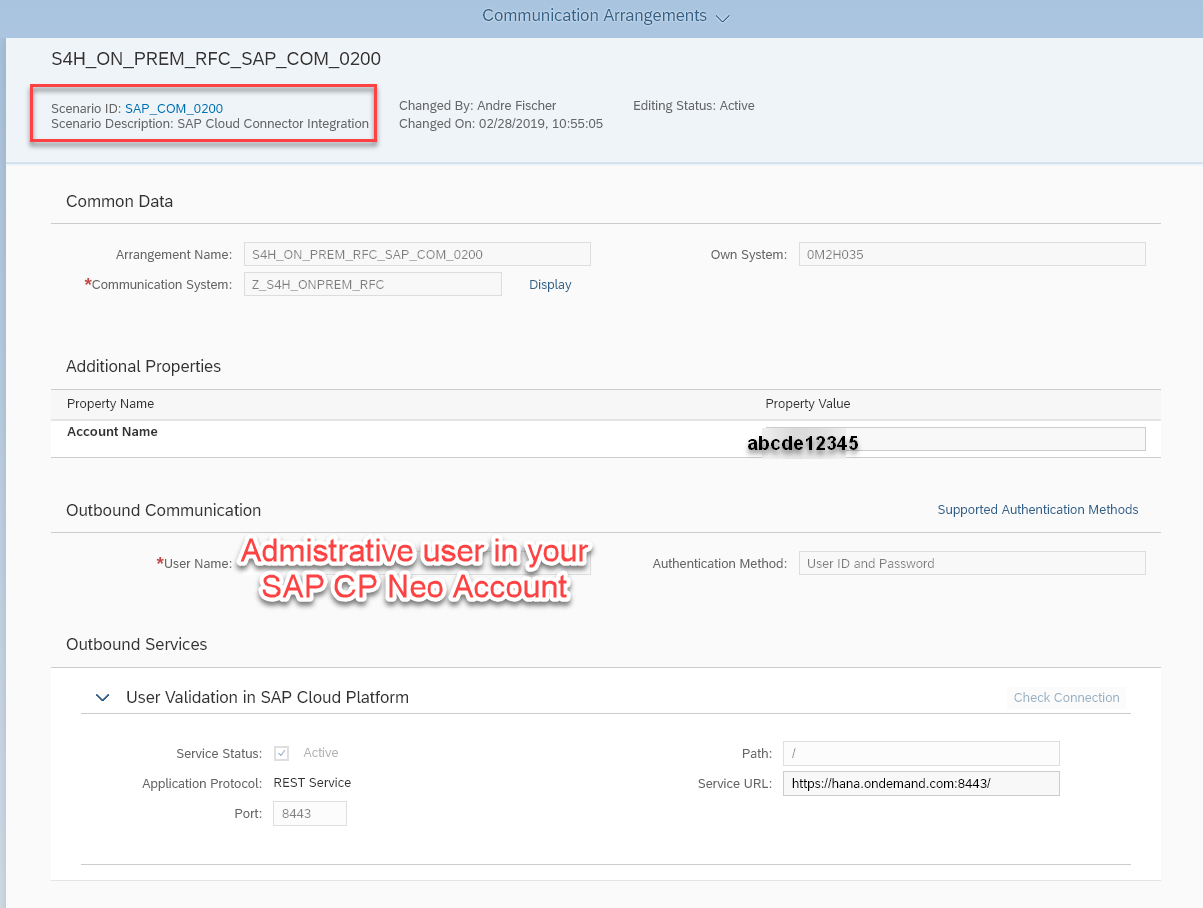Click the Authentication Method field
1203x908 pixels.
tap(971, 563)
